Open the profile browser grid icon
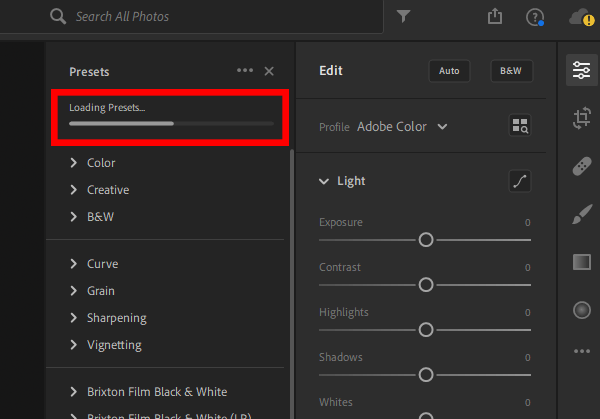 520,125
